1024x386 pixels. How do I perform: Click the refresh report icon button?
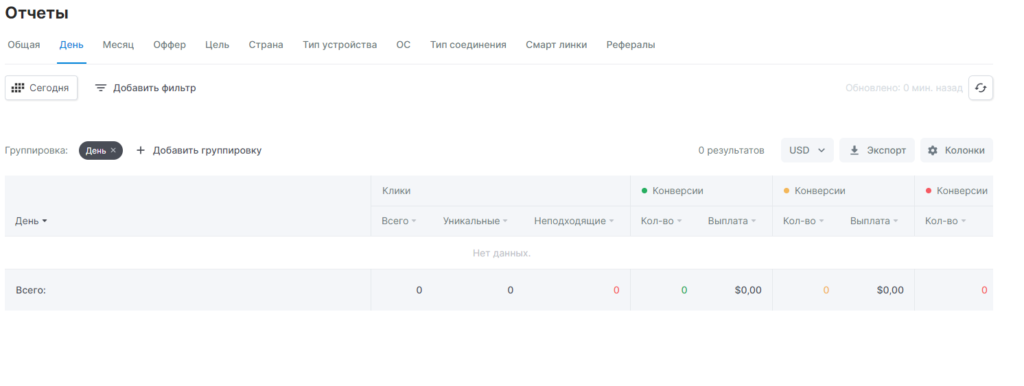980,88
